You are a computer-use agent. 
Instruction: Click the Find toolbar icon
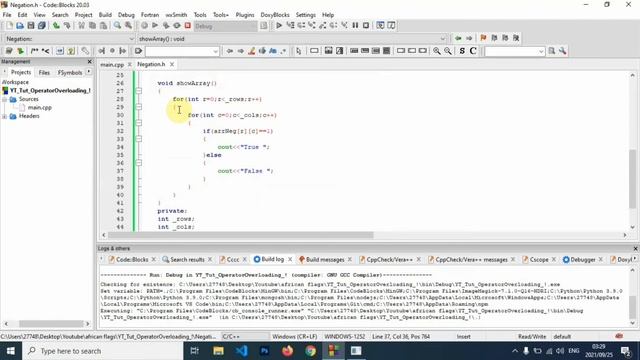click(117, 26)
